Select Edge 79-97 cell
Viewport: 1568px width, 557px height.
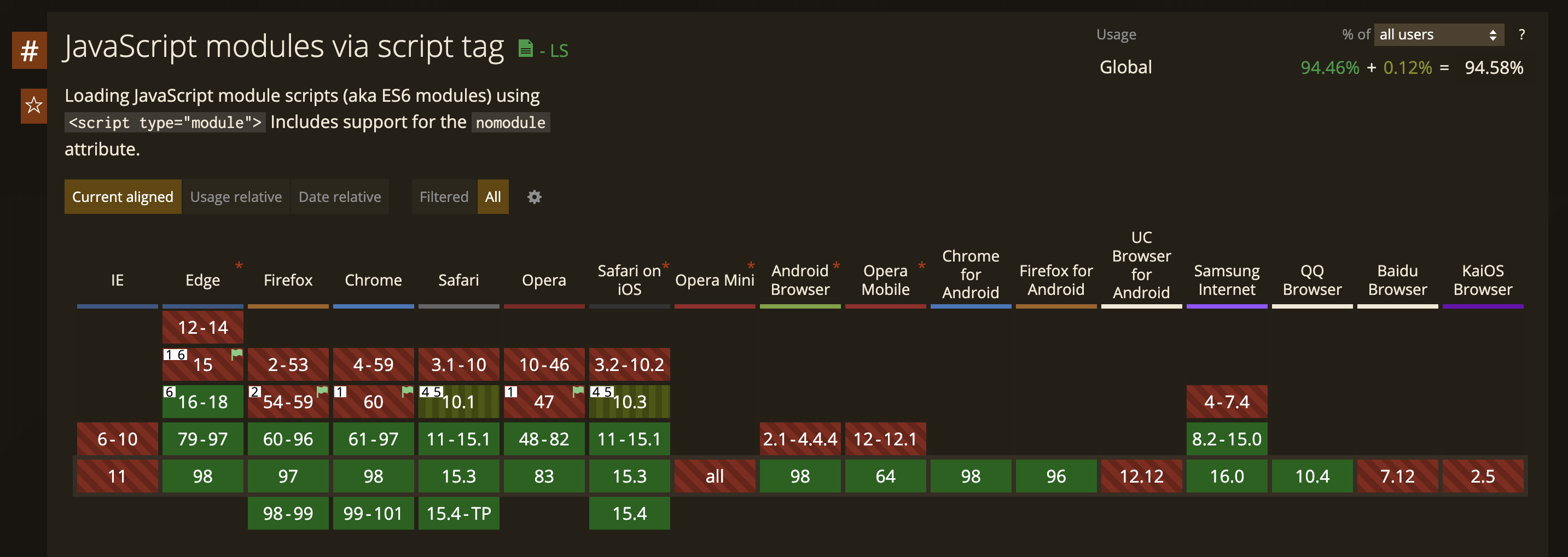[202, 439]
